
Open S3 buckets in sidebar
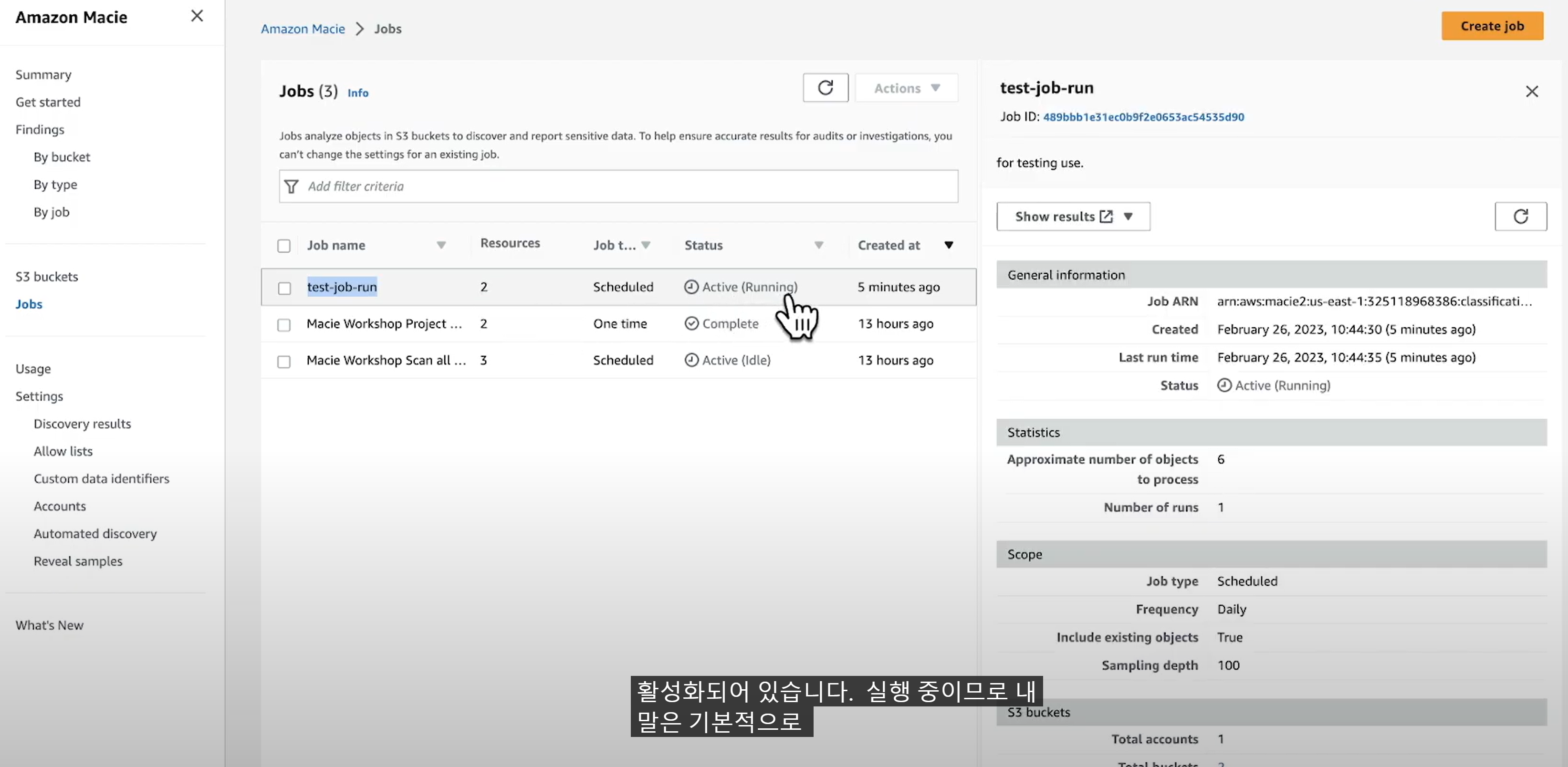tap(47, 277)
